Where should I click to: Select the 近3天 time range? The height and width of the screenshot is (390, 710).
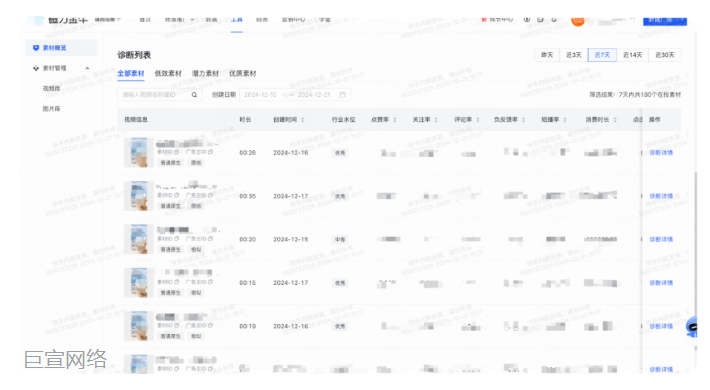pos(574,55)
